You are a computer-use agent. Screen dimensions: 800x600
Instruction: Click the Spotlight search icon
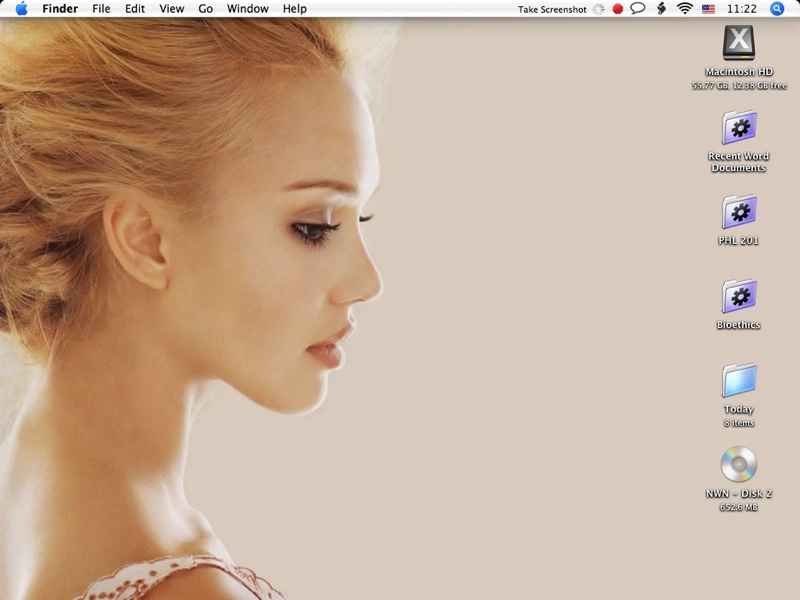[x=777, y=9]
